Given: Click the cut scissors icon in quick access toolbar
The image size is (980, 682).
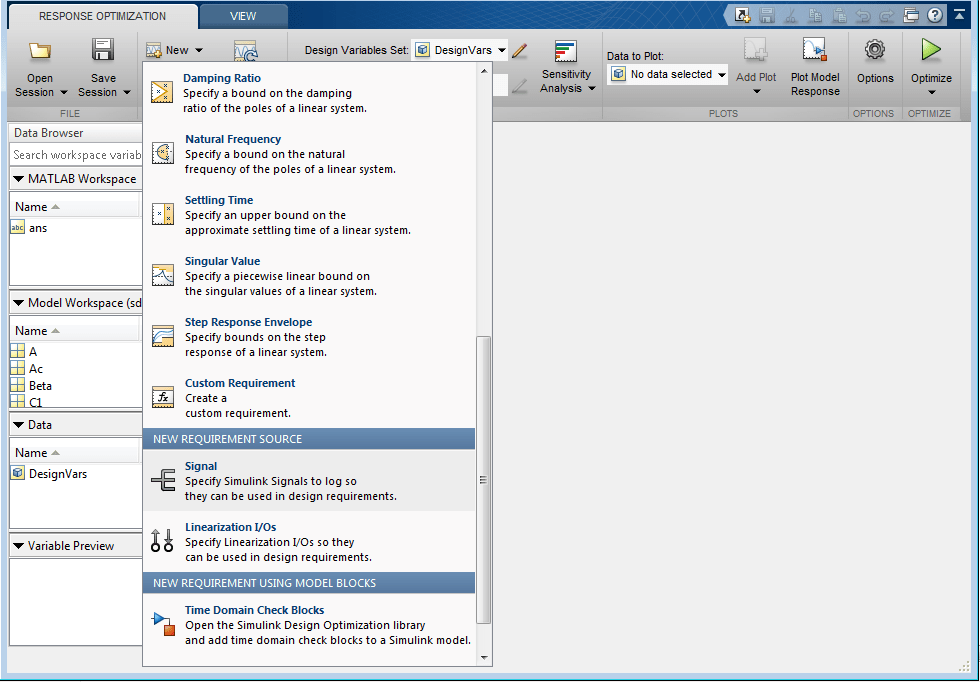Looking at the screenshot, I should click(791, 16).
